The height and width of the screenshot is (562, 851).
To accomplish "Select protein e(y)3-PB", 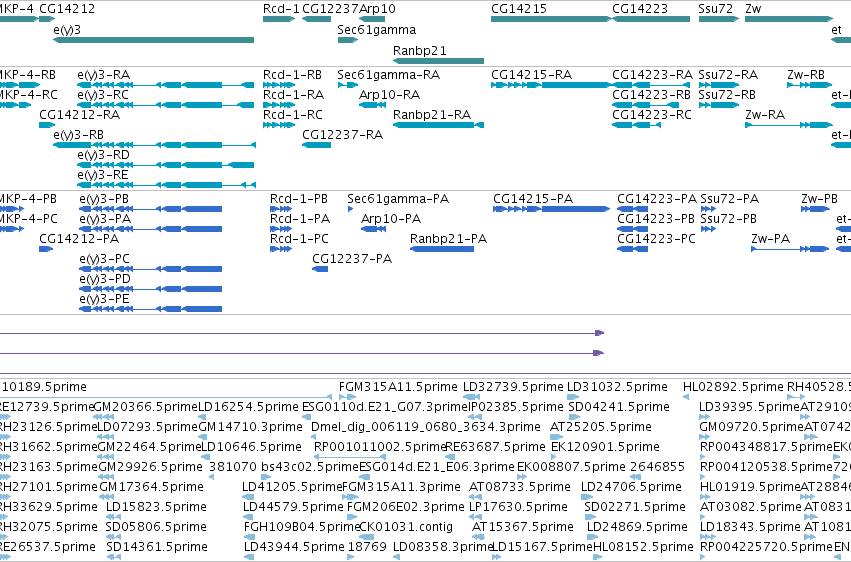I will point(151,209).
